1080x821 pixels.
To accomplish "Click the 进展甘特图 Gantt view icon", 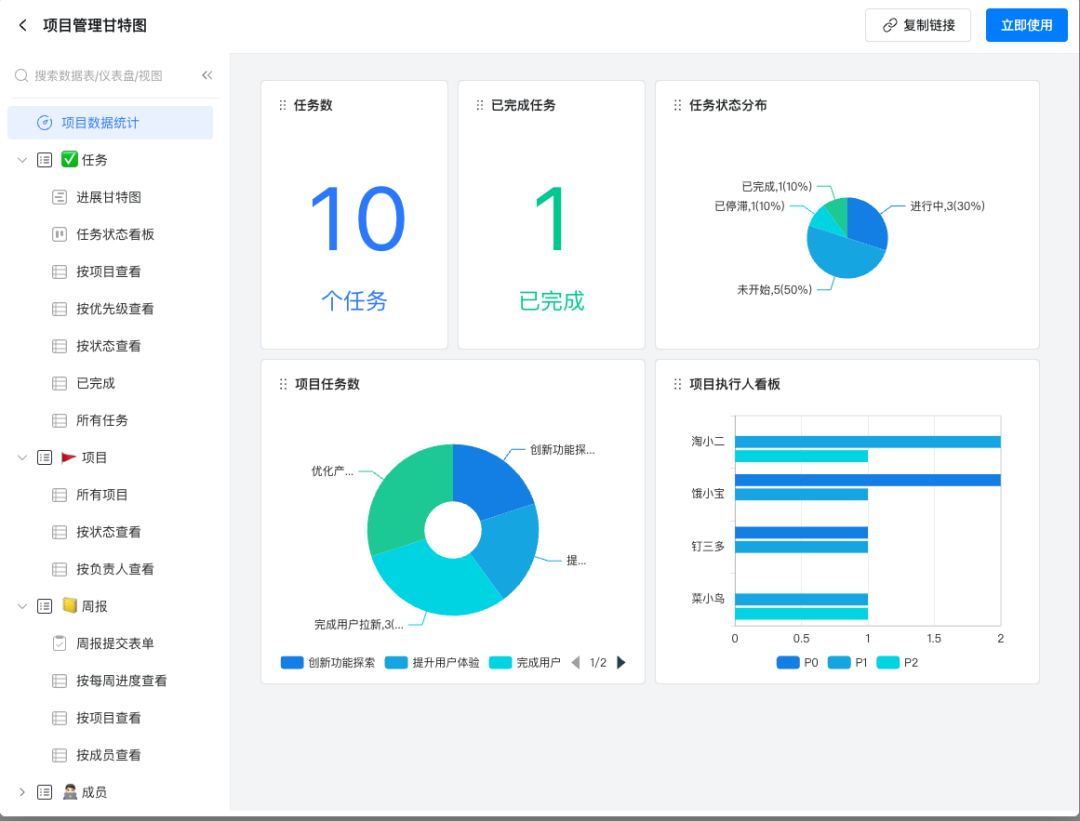I will pos(59,197).
